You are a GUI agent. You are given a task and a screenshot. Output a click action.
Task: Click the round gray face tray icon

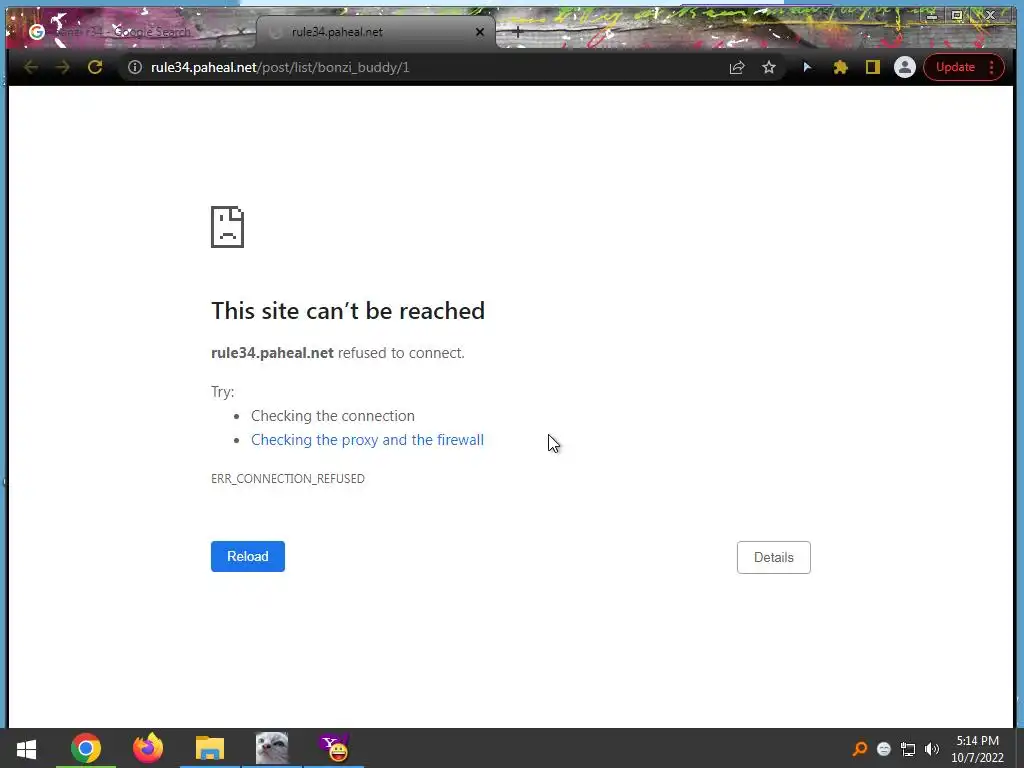pyautogui.click(x=884, y=748)
